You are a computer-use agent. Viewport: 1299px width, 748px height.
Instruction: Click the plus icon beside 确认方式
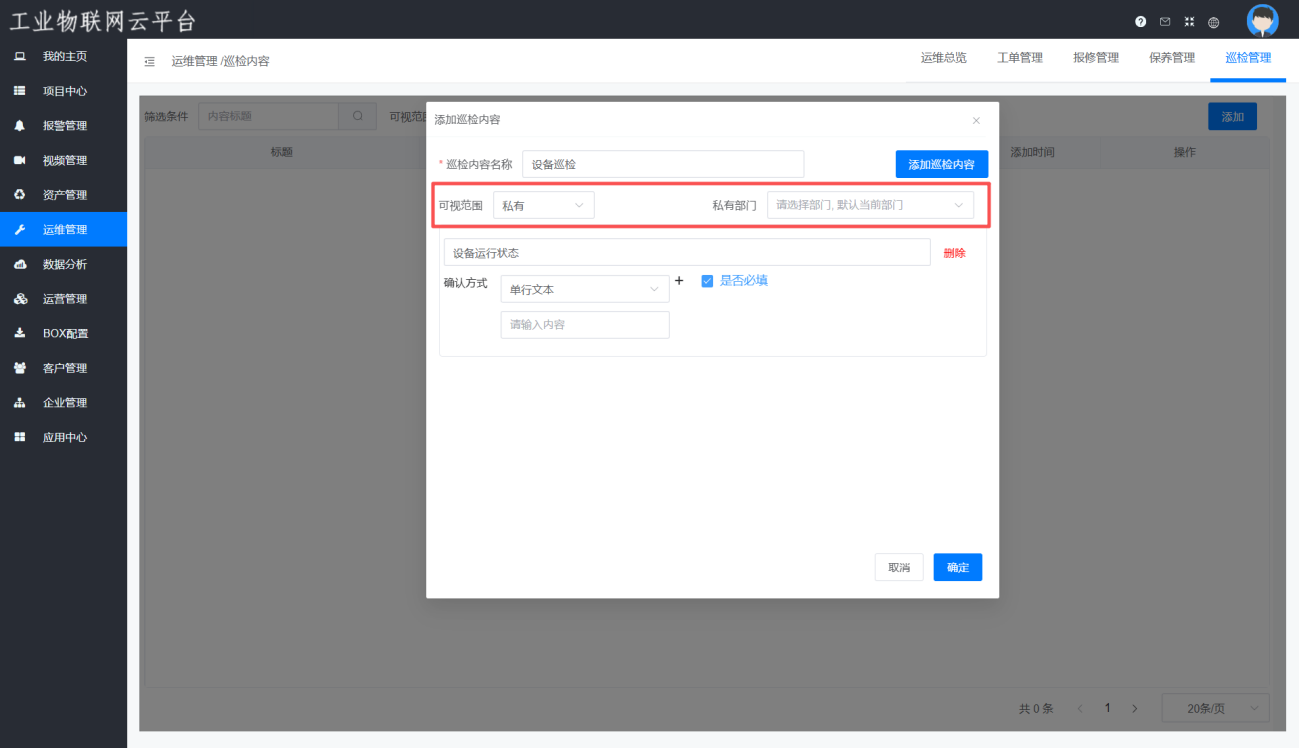point(679,281)
